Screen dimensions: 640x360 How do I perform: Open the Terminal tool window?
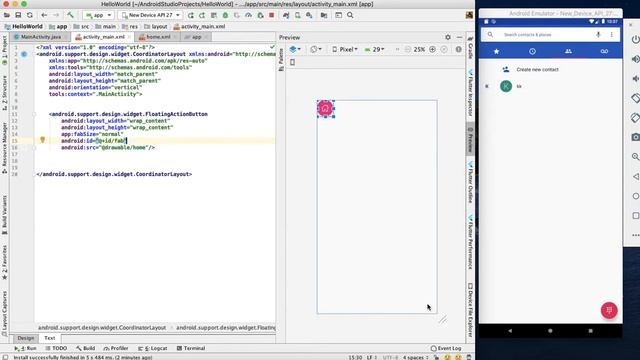pyautogui.click(x=191, y=348)
